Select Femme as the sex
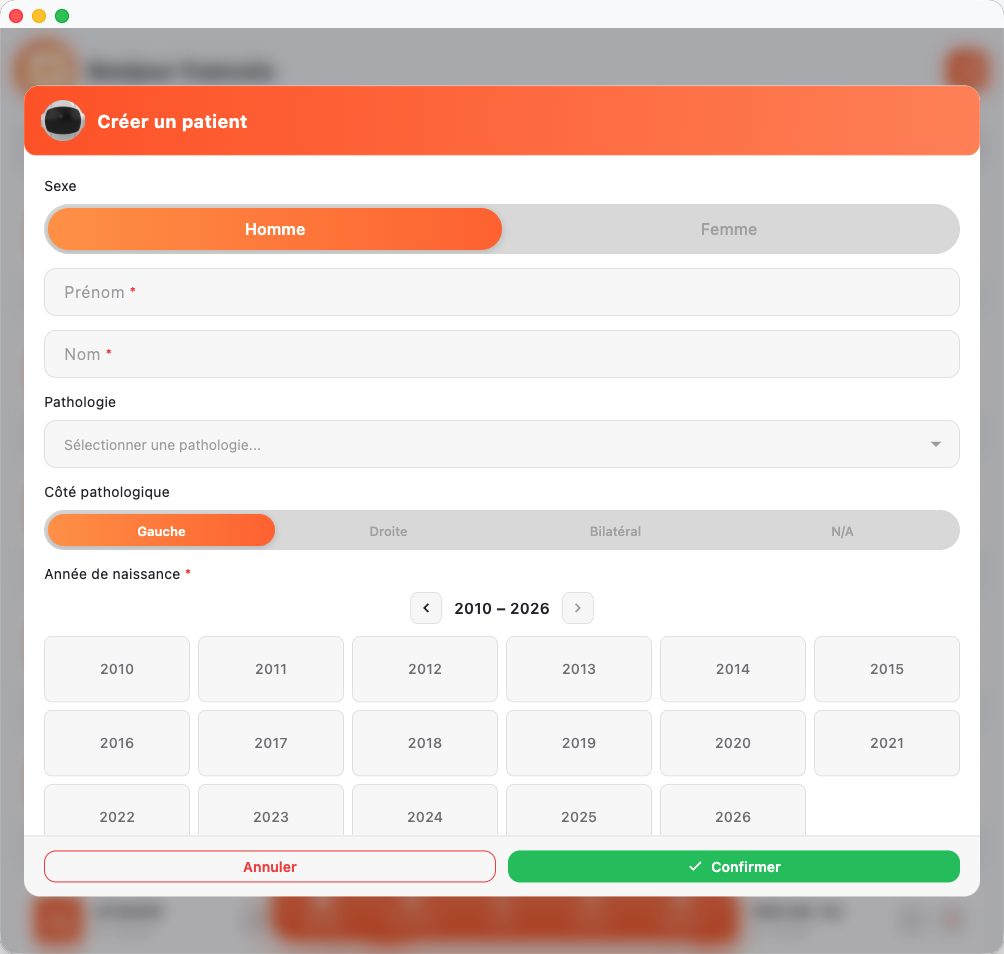The image size is (1004, 954). point(729,229)
